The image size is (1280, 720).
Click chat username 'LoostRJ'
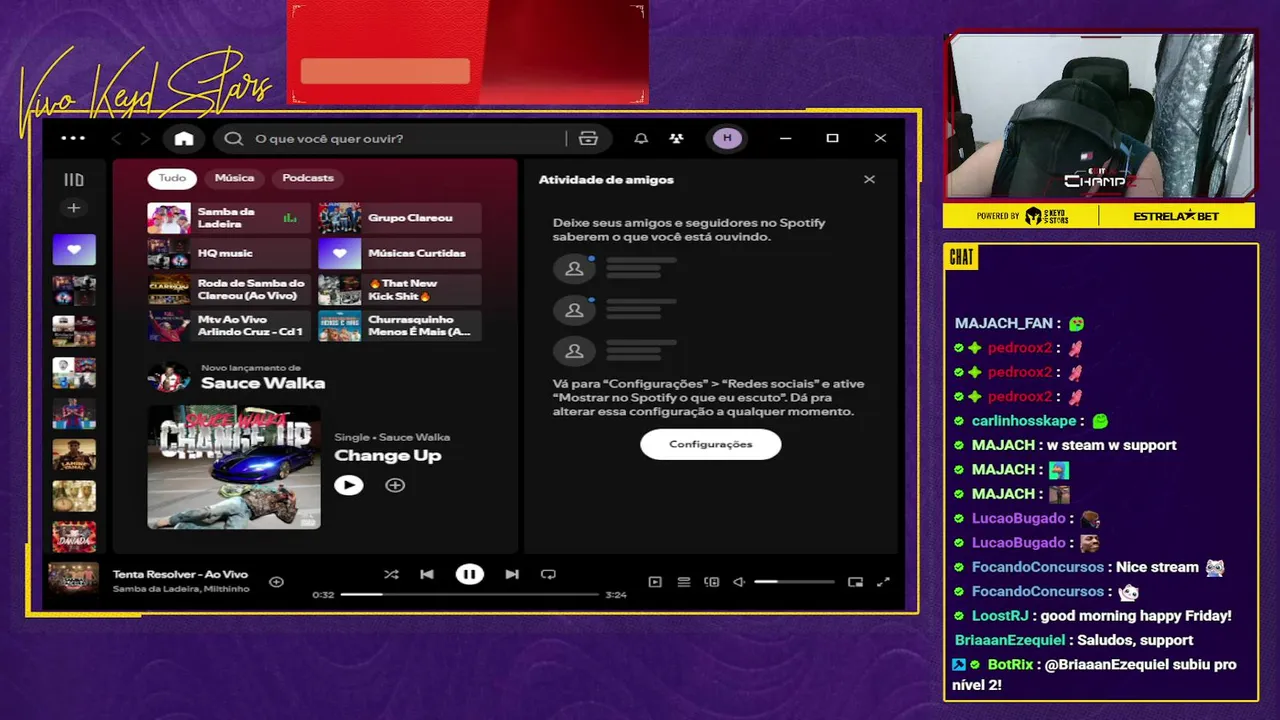1000,616
